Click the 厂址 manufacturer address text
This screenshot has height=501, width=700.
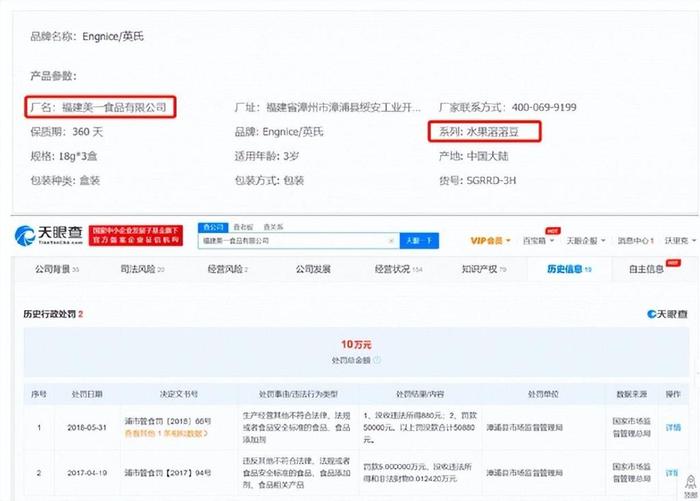(327, 107)
